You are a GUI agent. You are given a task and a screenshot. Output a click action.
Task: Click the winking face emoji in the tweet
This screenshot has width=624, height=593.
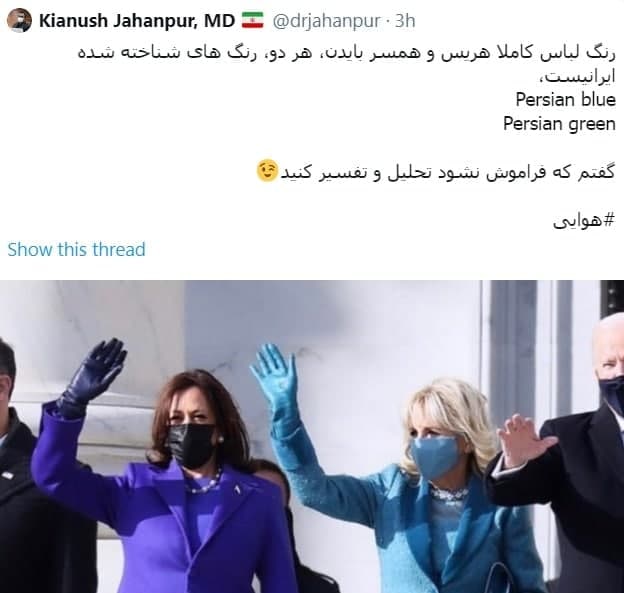pos(267,171)
